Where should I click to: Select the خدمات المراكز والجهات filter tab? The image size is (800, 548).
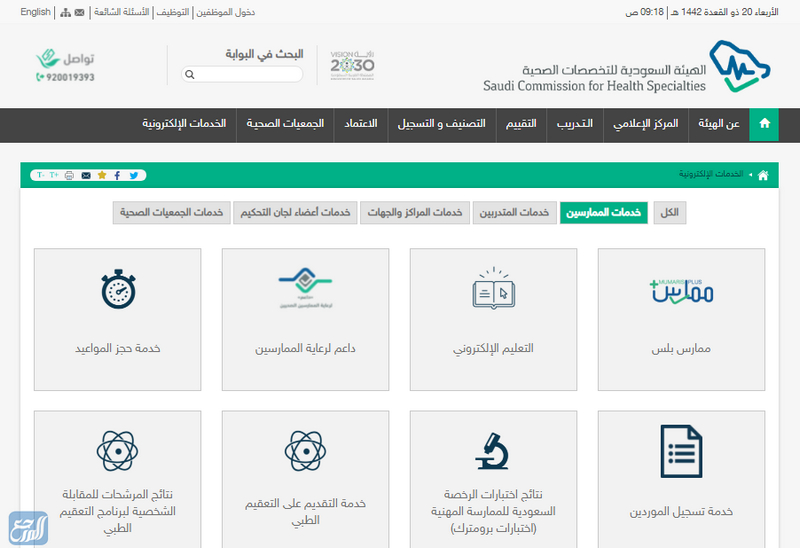tap(415, 213)
